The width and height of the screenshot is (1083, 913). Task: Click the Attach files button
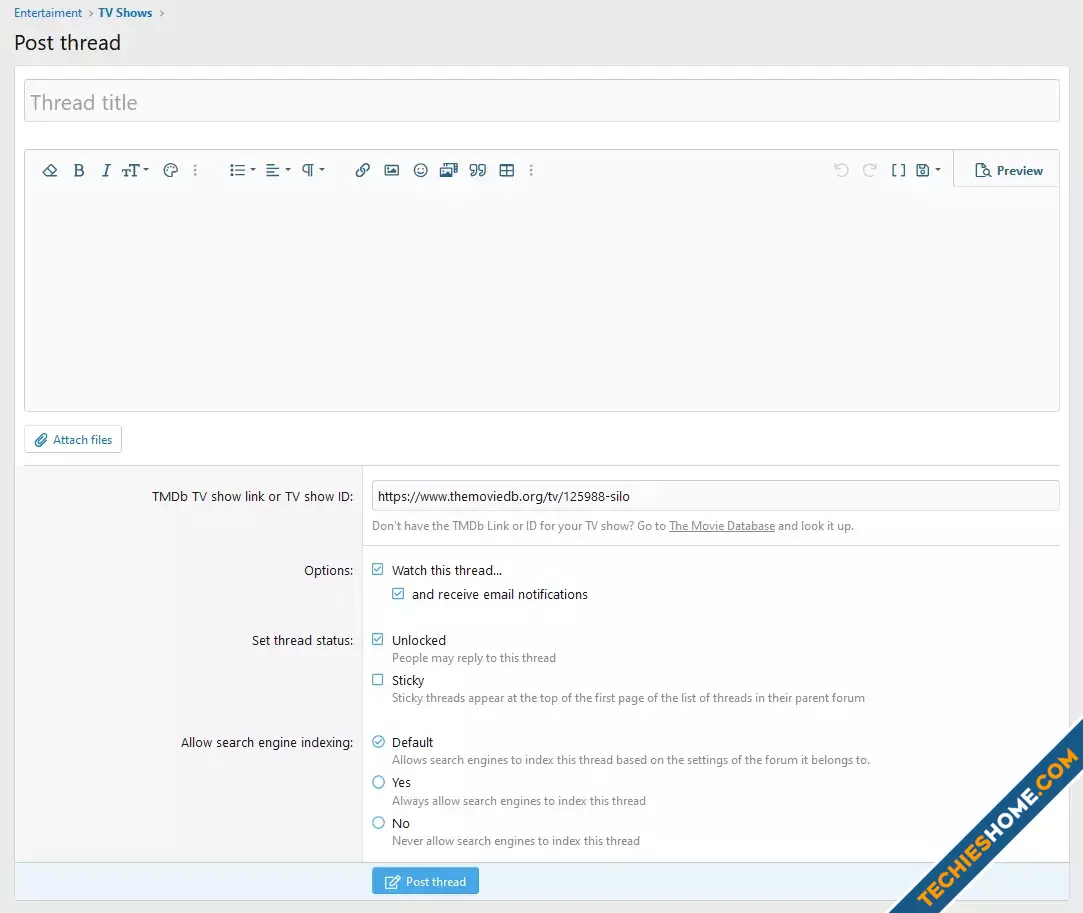click(73, 439)
